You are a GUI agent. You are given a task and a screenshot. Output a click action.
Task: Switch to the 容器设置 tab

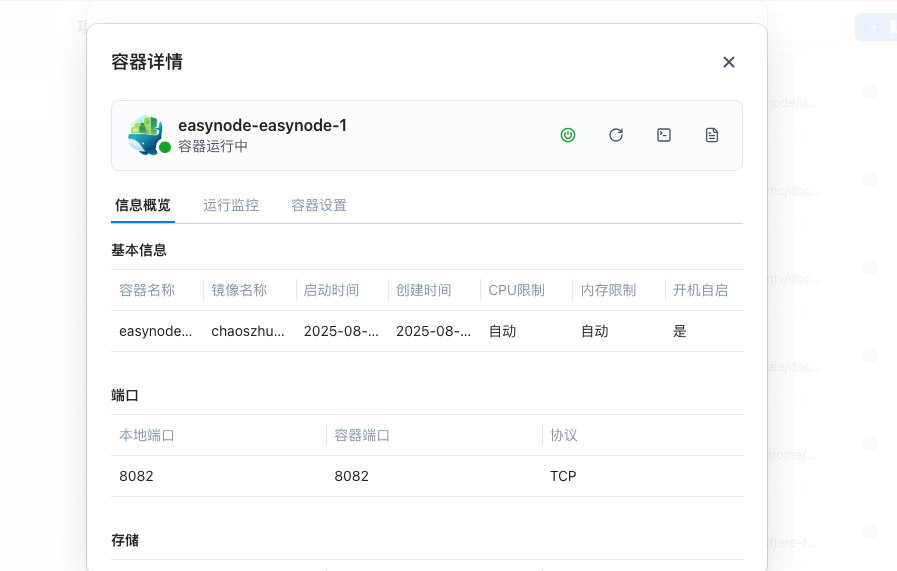click(319, 205)
